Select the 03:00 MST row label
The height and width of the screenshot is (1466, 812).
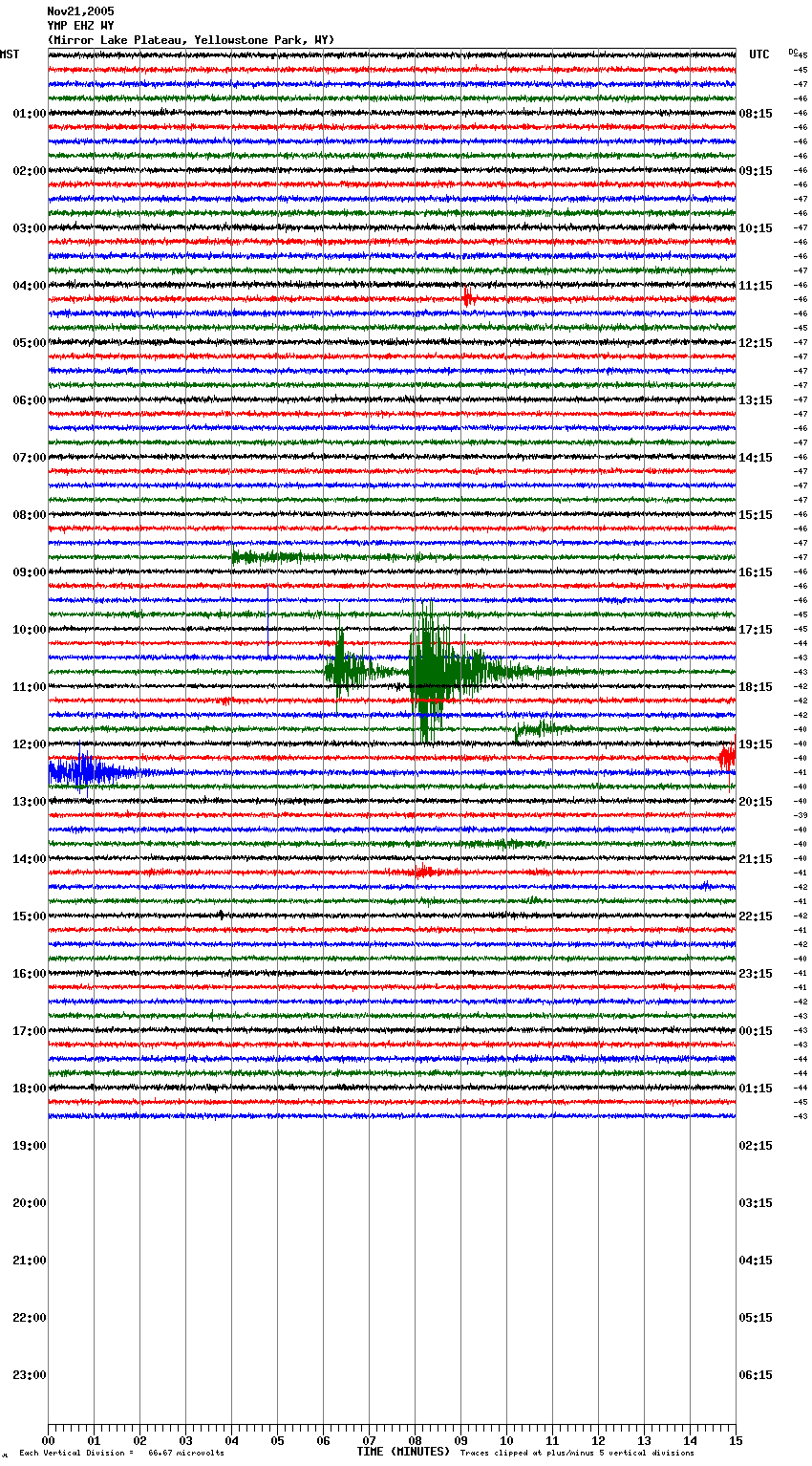tap(30, 228)
